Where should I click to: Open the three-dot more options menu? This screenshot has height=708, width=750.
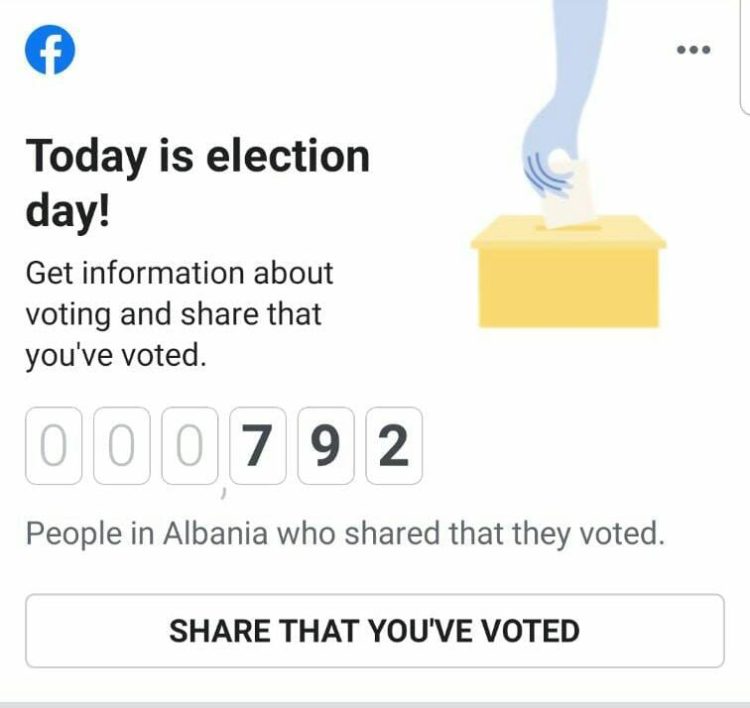point(694,49)
